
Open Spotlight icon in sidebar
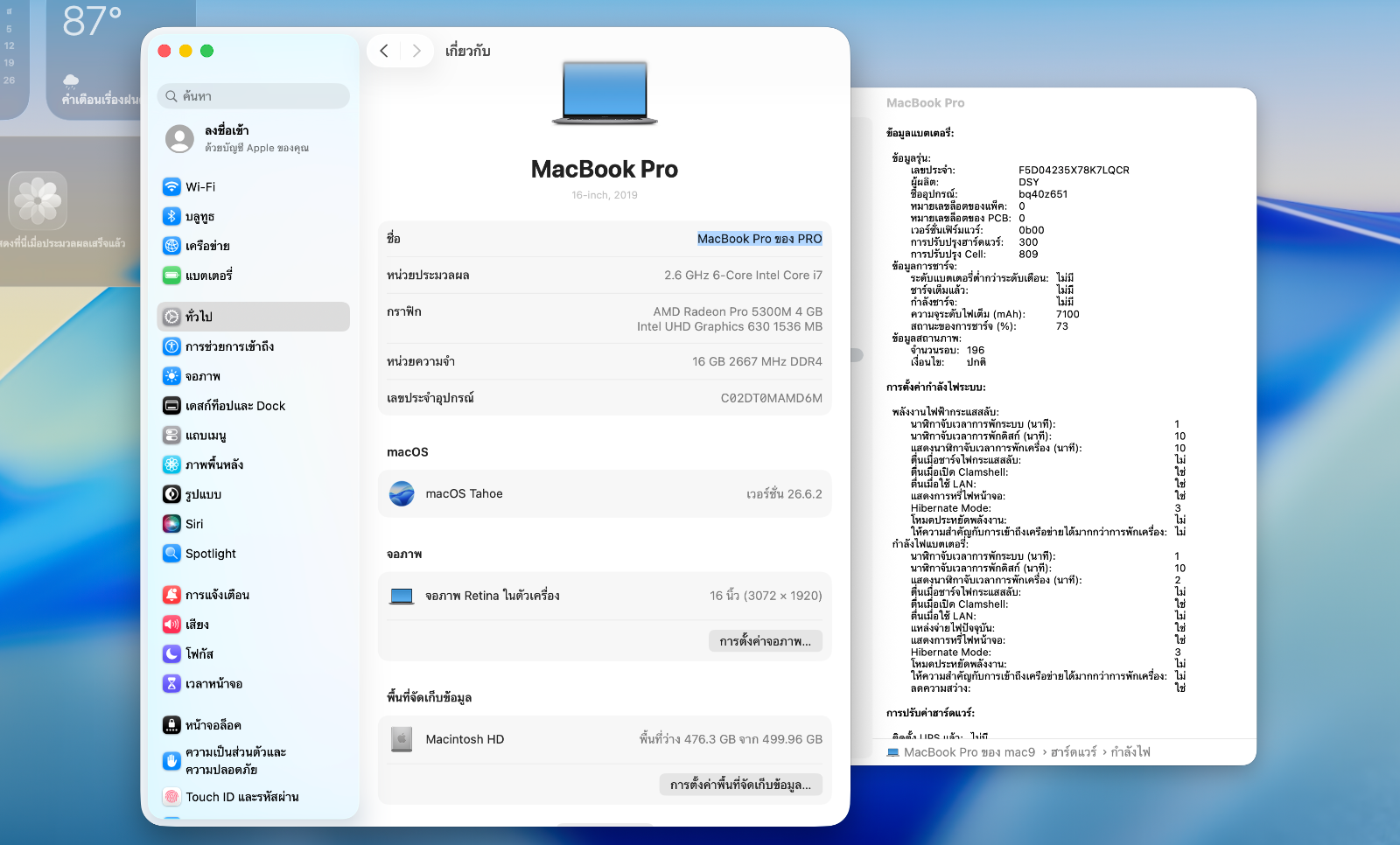[x=171, y=554]
